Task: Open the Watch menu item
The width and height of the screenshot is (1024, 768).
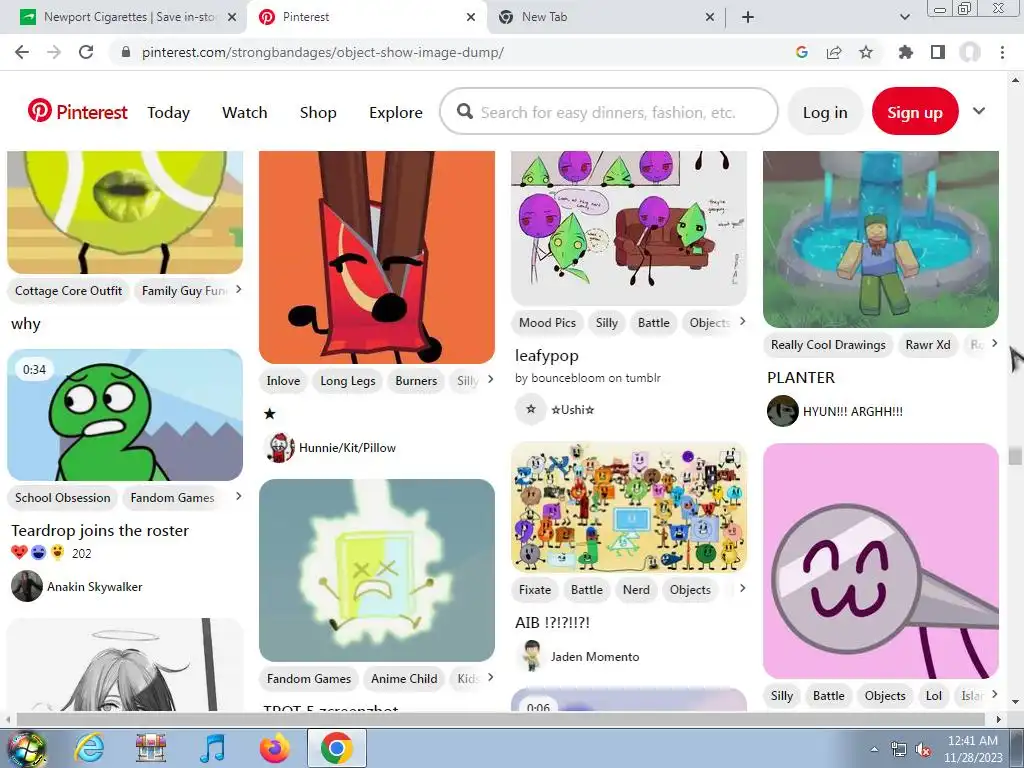Action: [x=245, y=112]
